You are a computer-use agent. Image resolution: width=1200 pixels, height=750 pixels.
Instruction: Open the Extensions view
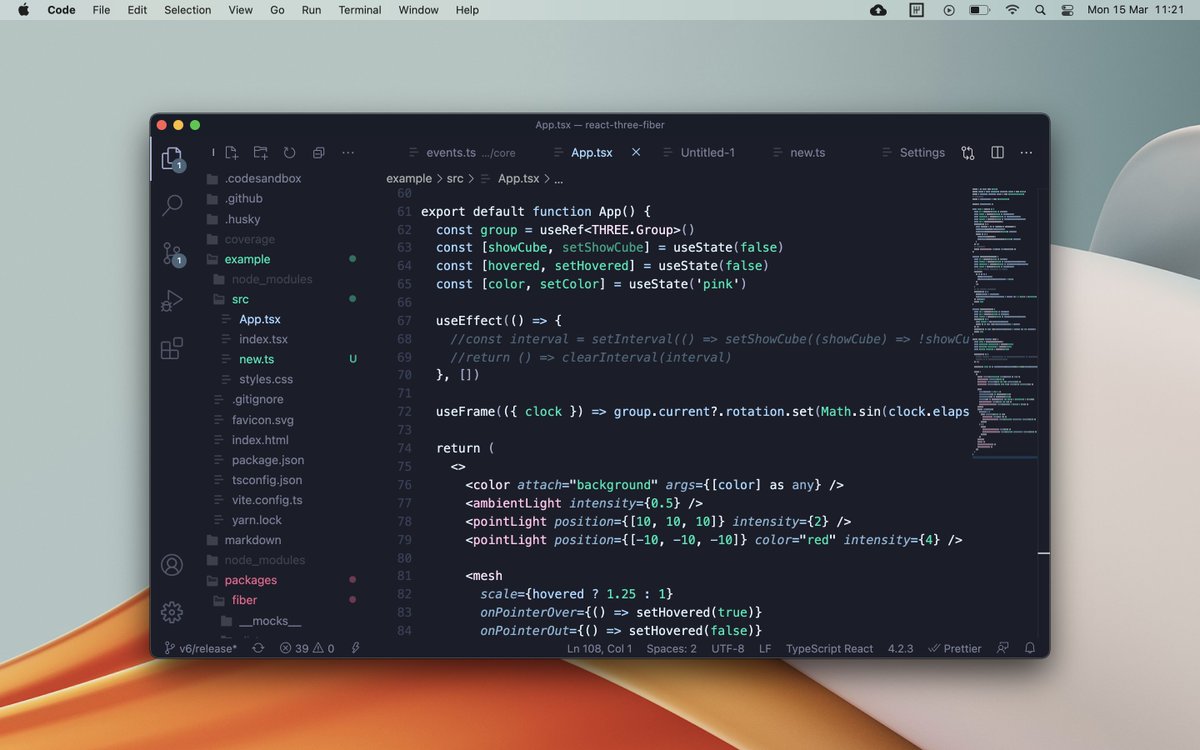click(x=172, y=348)
